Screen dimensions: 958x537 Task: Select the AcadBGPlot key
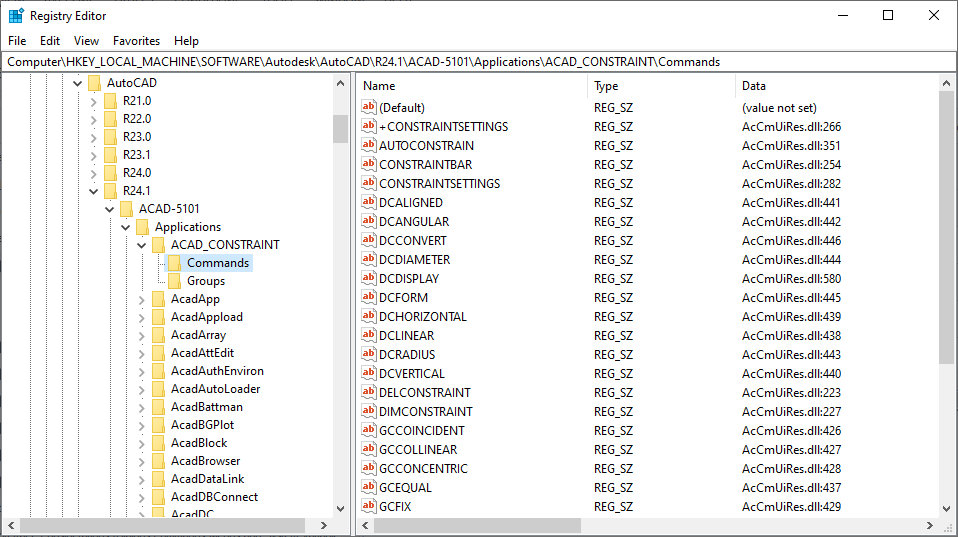[202, 425]
